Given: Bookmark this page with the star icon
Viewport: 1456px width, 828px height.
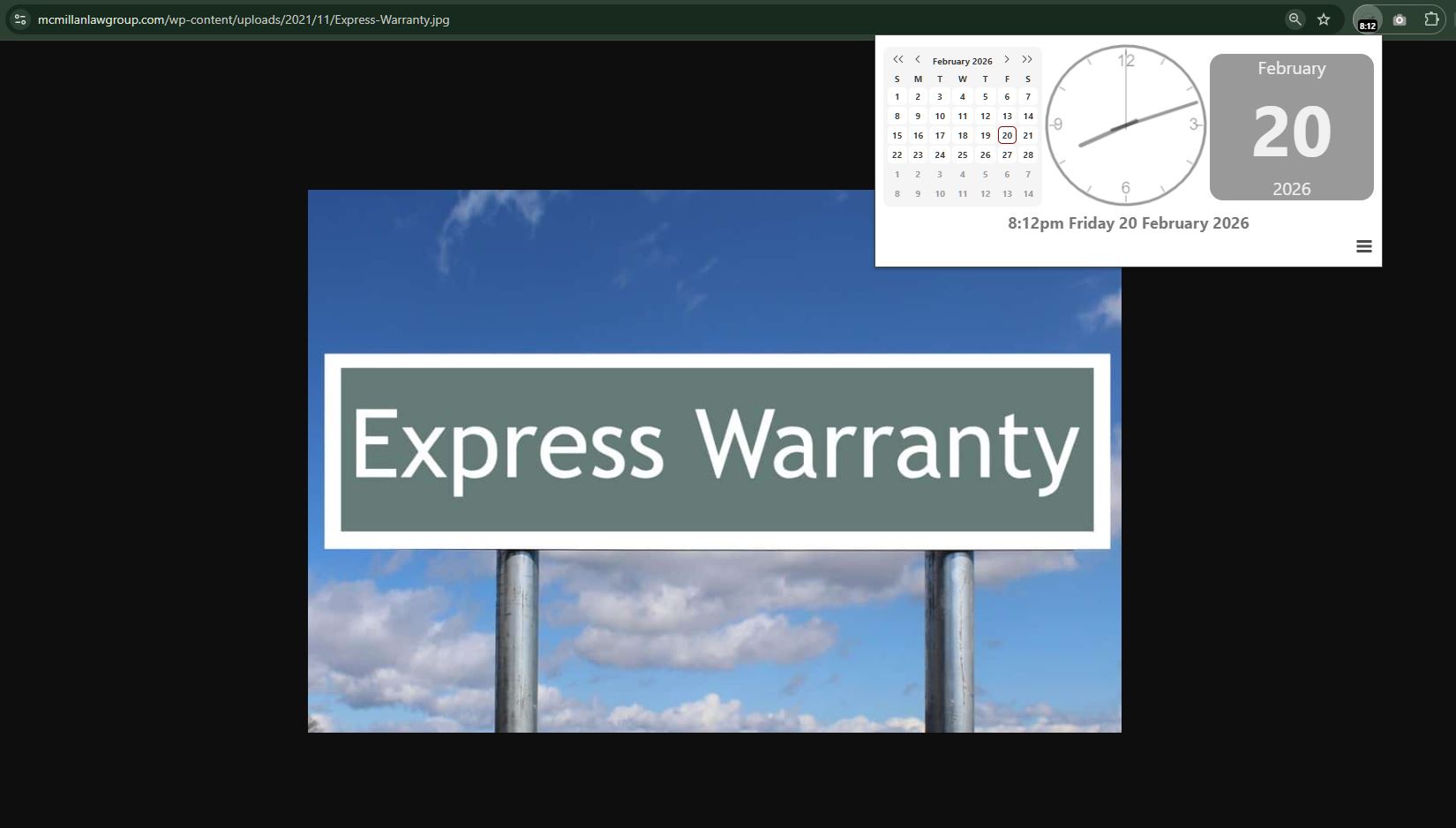Looking at the screenshot, I should click(x=1324, y=19).
